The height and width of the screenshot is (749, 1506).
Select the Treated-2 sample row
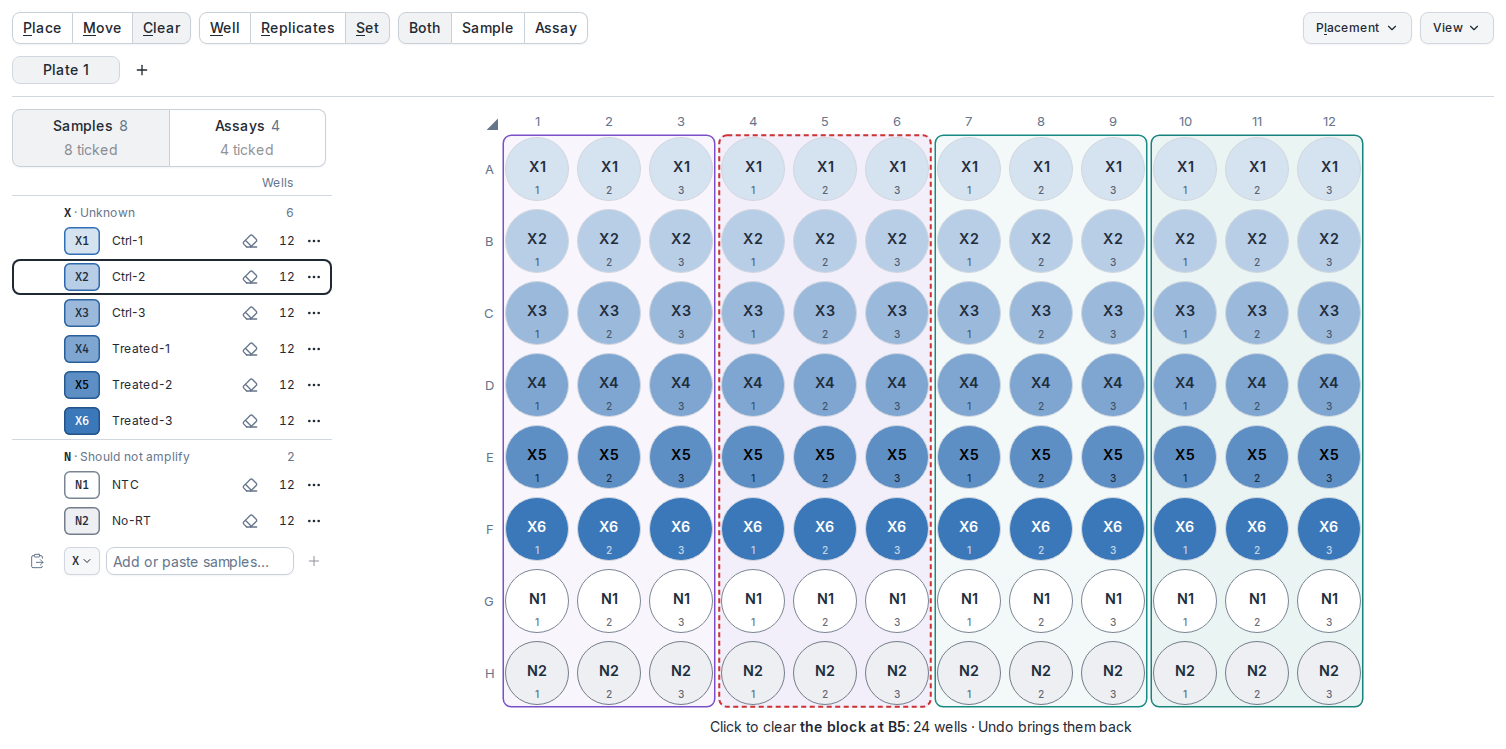pyautogui.click(x=172, y=385)
